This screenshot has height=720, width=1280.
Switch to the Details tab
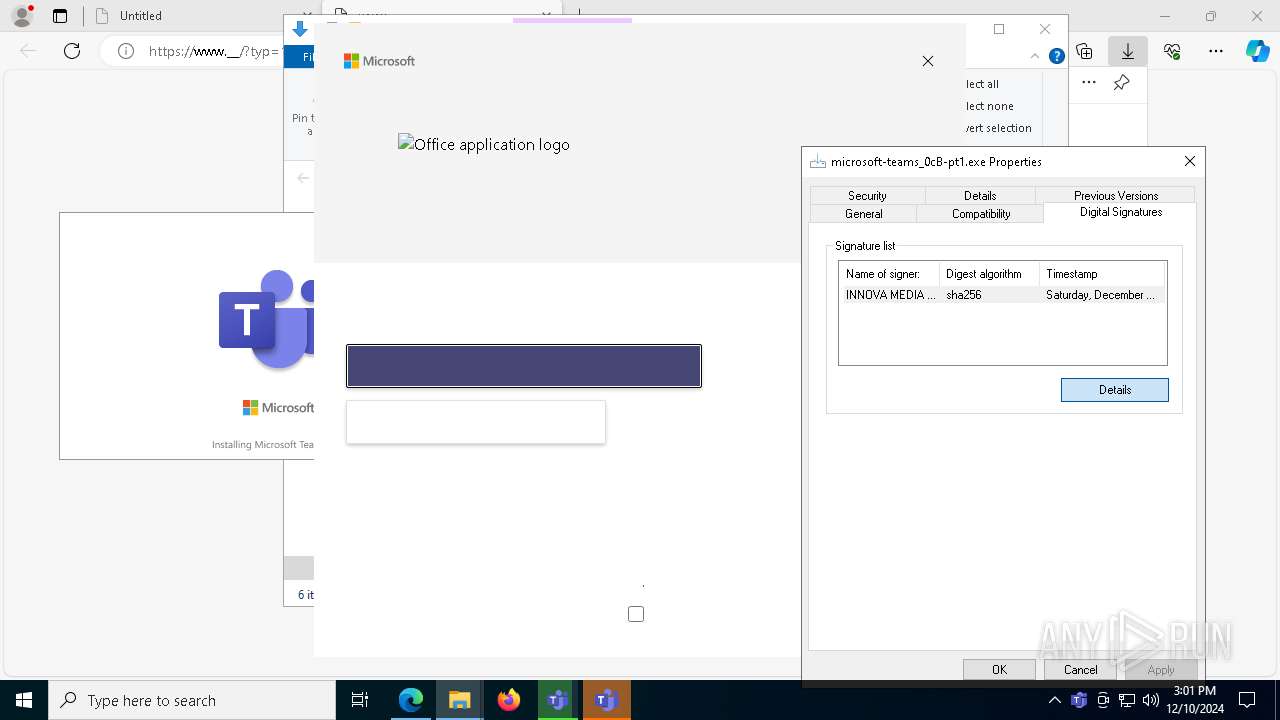(x=980, y=196)
